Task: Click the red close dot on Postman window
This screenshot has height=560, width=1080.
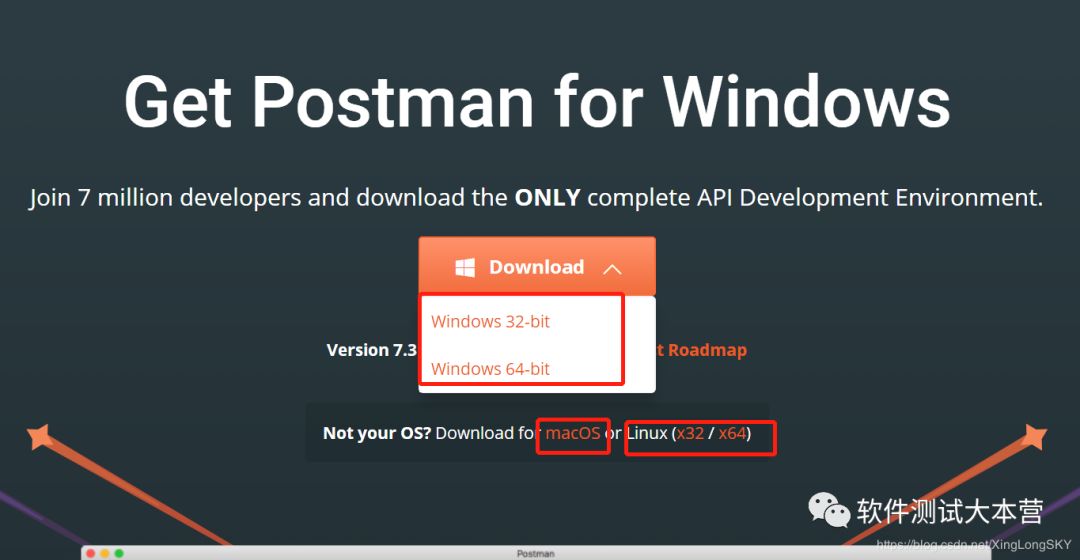Action: pyautogui.click(x=90, y=554)
